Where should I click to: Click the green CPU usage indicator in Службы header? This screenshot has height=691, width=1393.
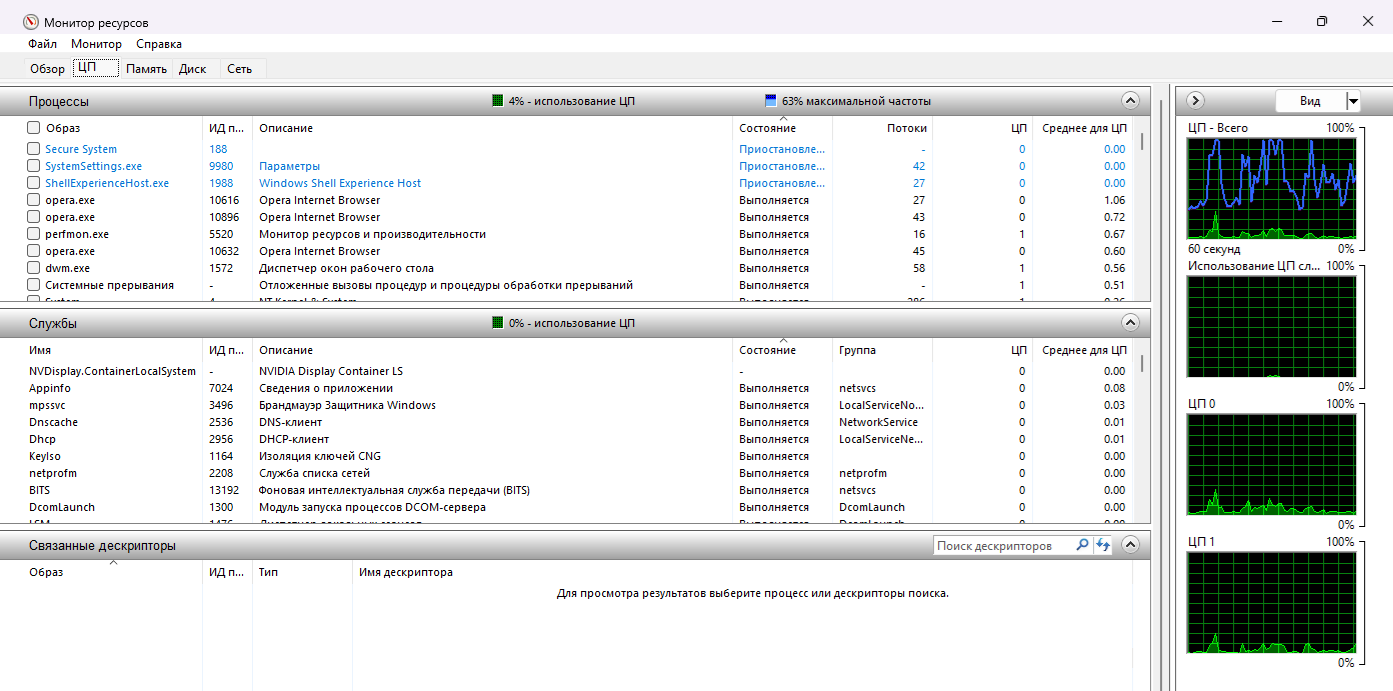click(x=497, y=323)
